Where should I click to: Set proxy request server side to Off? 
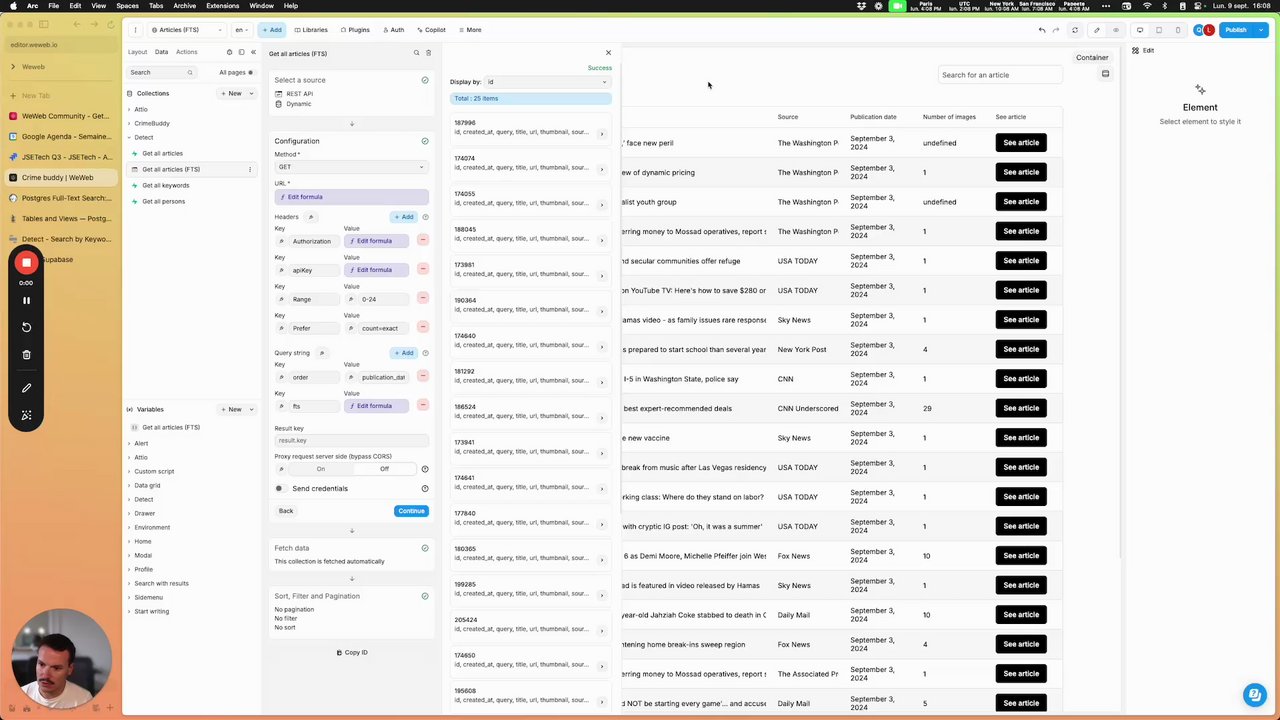[384, 469]
